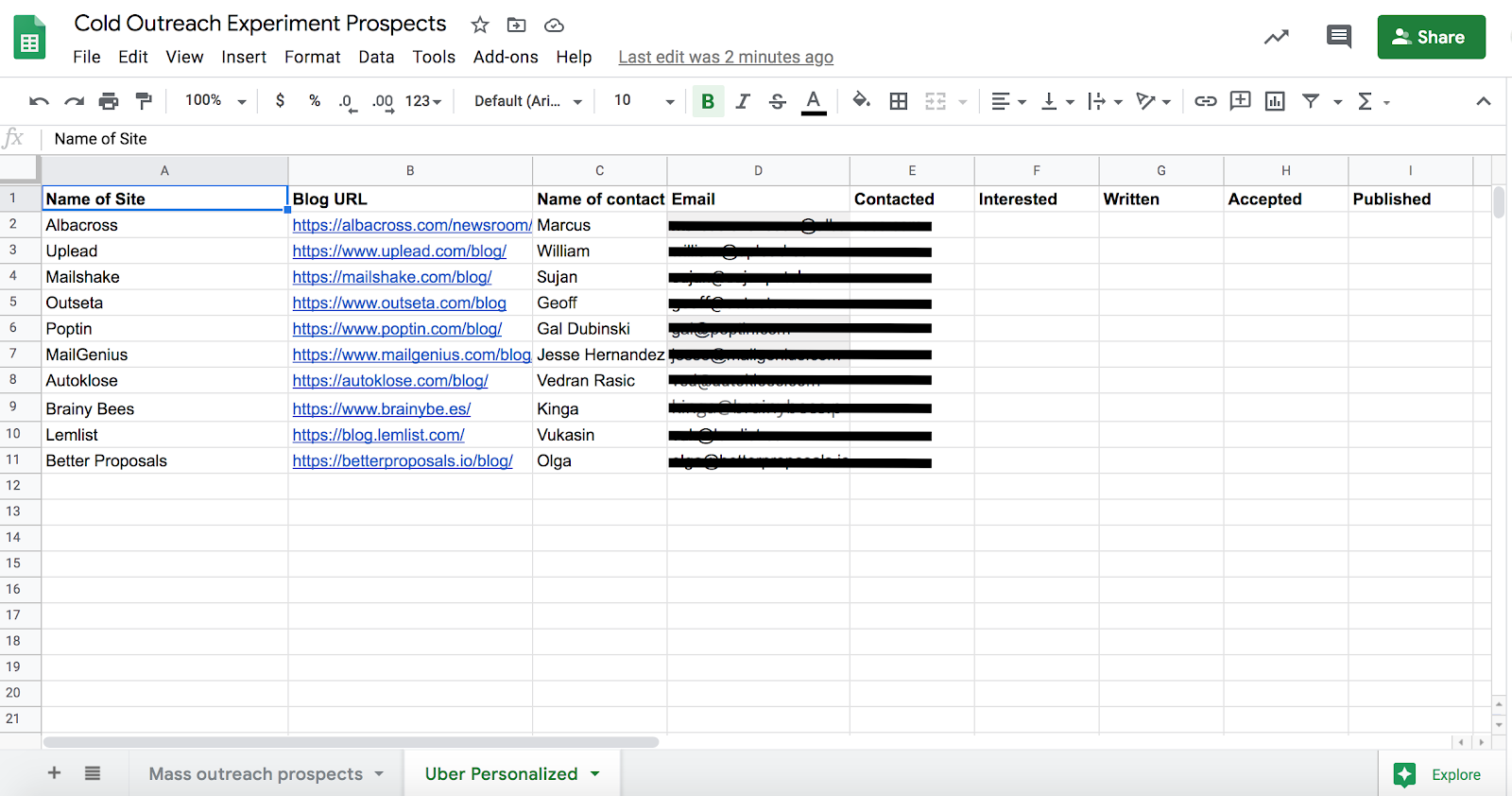Open the Uber Personalized tab dropdown arrow
This screenshot has height=796, width=1512.
click(595, 773)
